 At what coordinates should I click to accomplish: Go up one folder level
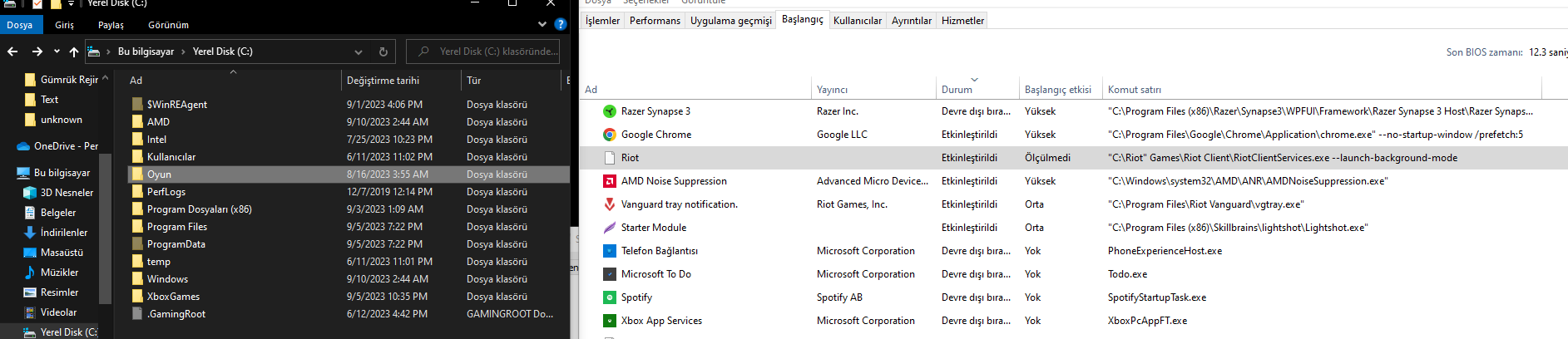74,52
